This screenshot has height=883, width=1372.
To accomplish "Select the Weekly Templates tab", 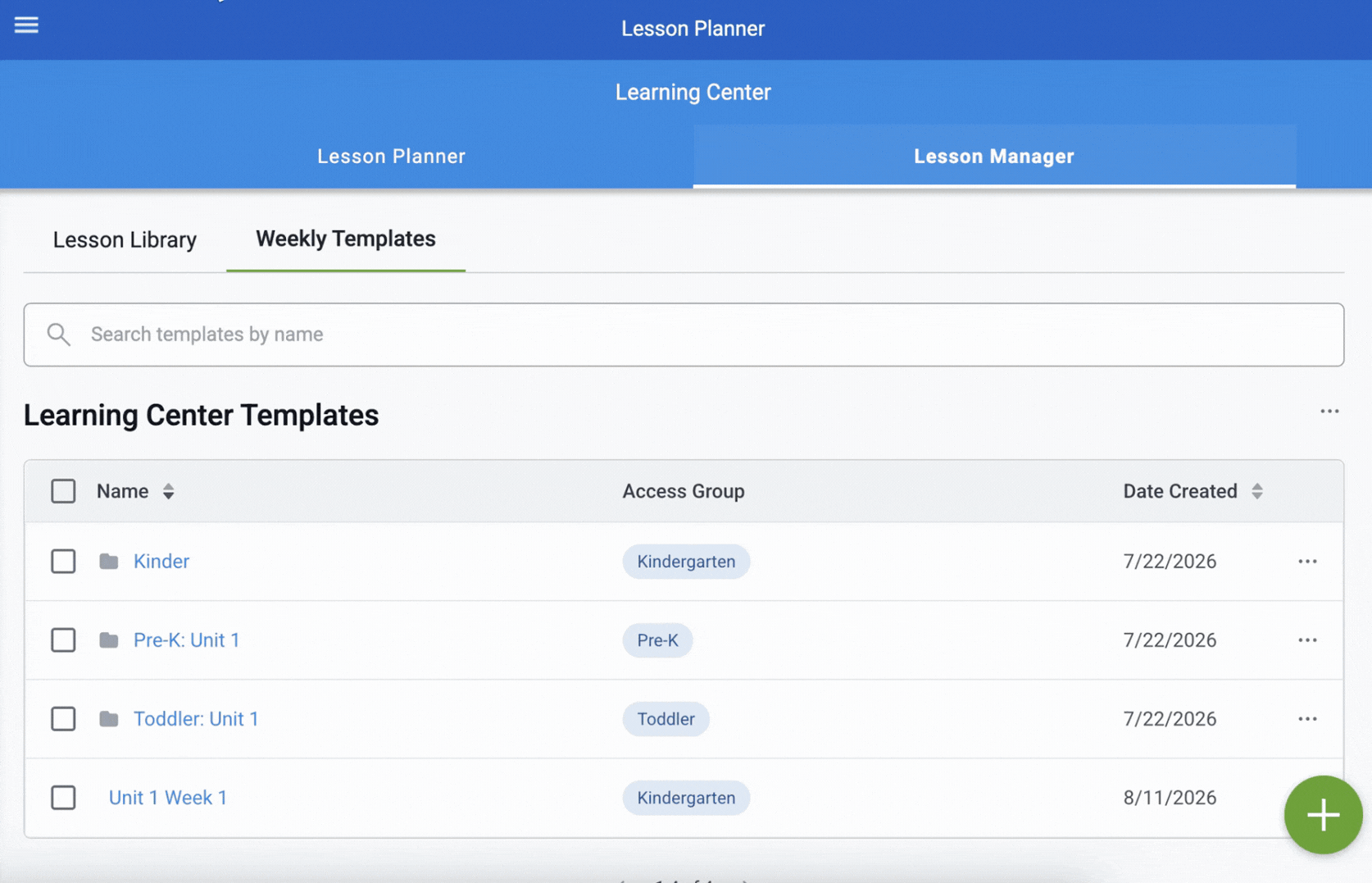I will (346, 239).
